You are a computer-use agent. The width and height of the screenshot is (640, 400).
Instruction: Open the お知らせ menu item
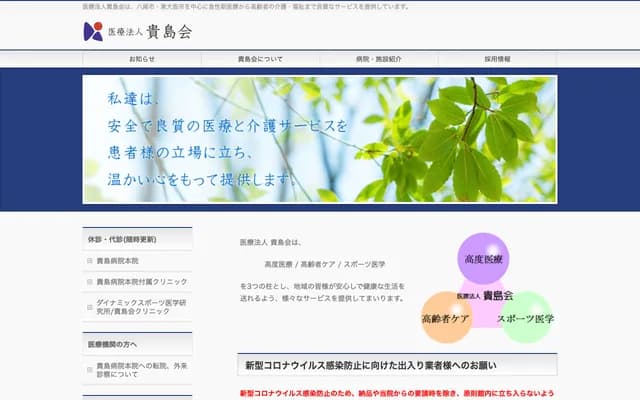pos(142,59)
